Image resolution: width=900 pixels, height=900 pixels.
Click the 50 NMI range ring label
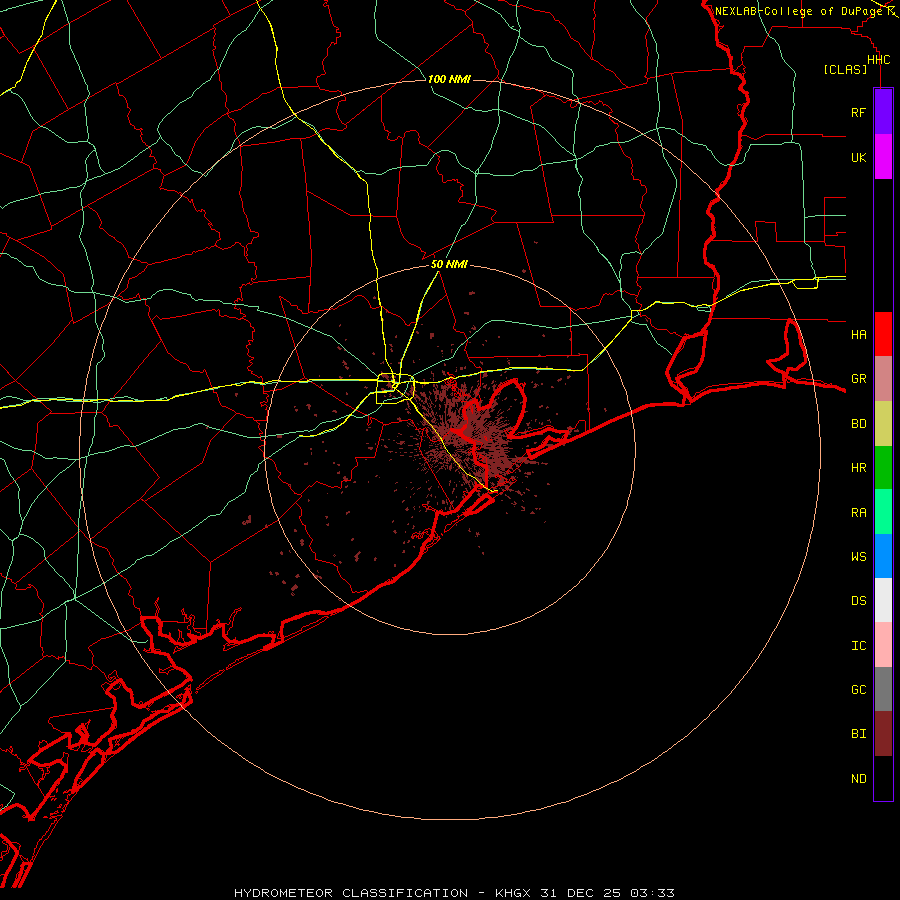[449, 265]
